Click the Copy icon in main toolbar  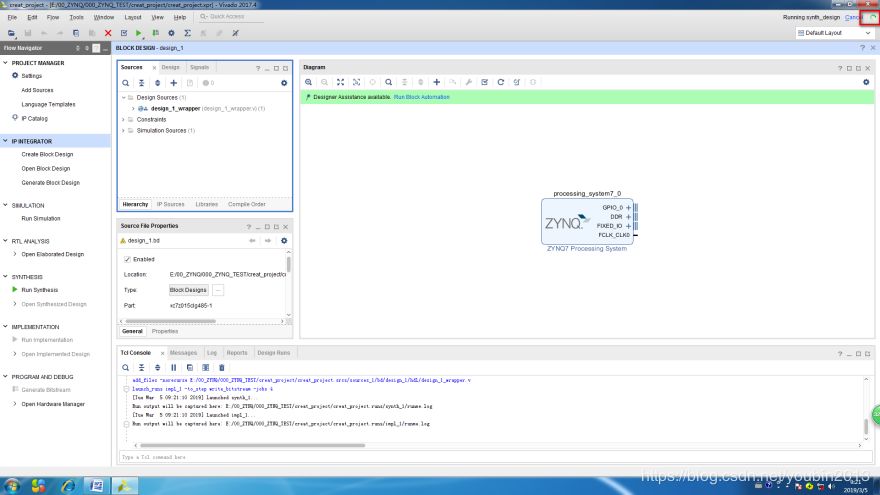76,33
